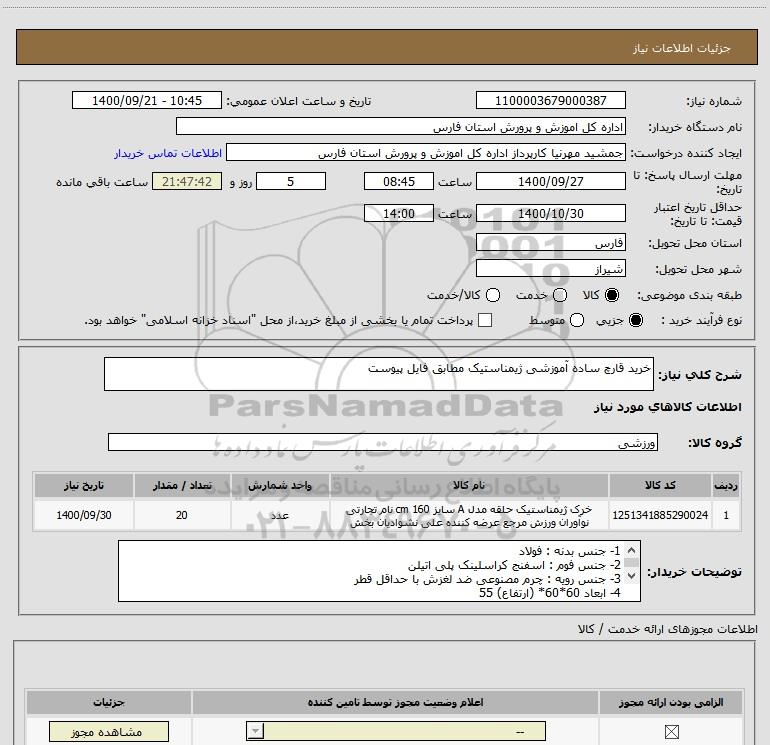Click the کد کالا column header
This screenshot has height=745, width=770.
coord(660,486)
